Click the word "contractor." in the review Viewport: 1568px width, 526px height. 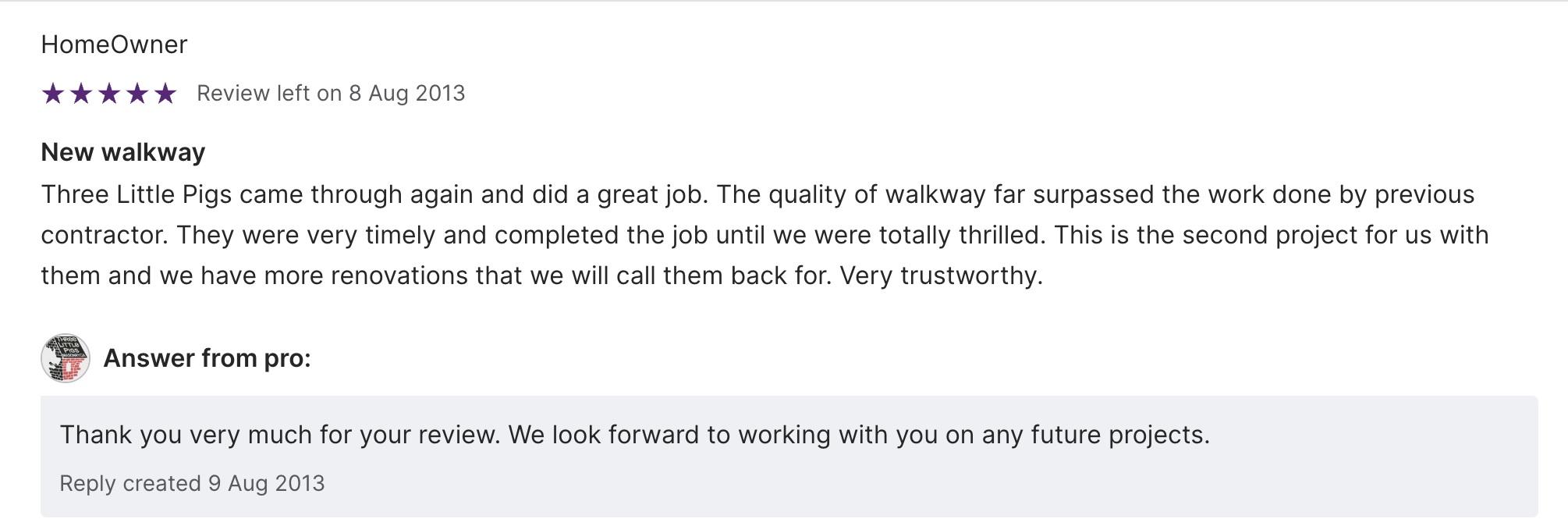click(105, 235)
